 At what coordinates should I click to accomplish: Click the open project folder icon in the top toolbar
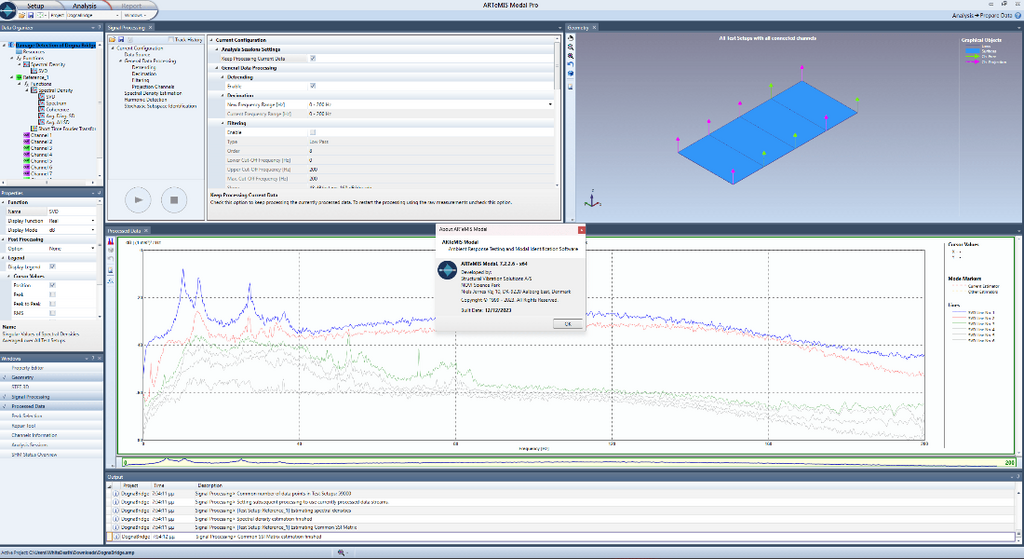click(22, 15)
